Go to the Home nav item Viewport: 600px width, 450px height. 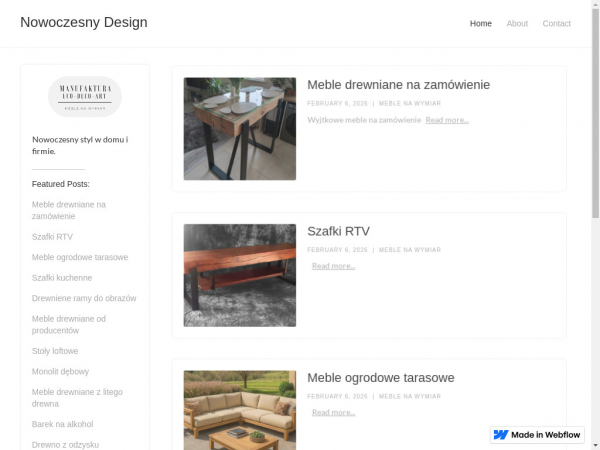click(481, 23)
